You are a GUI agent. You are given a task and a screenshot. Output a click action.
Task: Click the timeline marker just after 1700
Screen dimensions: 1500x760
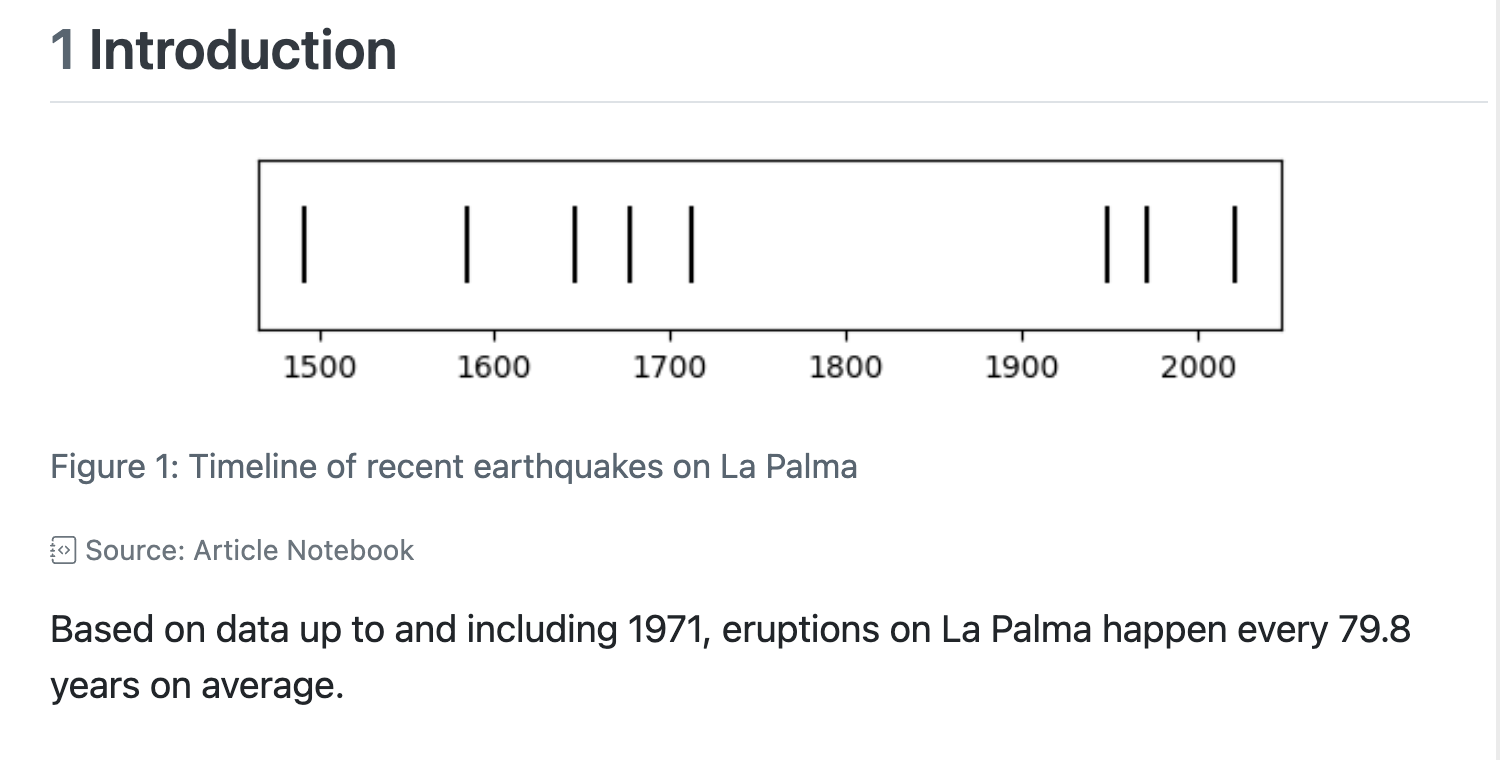(691, 244)
